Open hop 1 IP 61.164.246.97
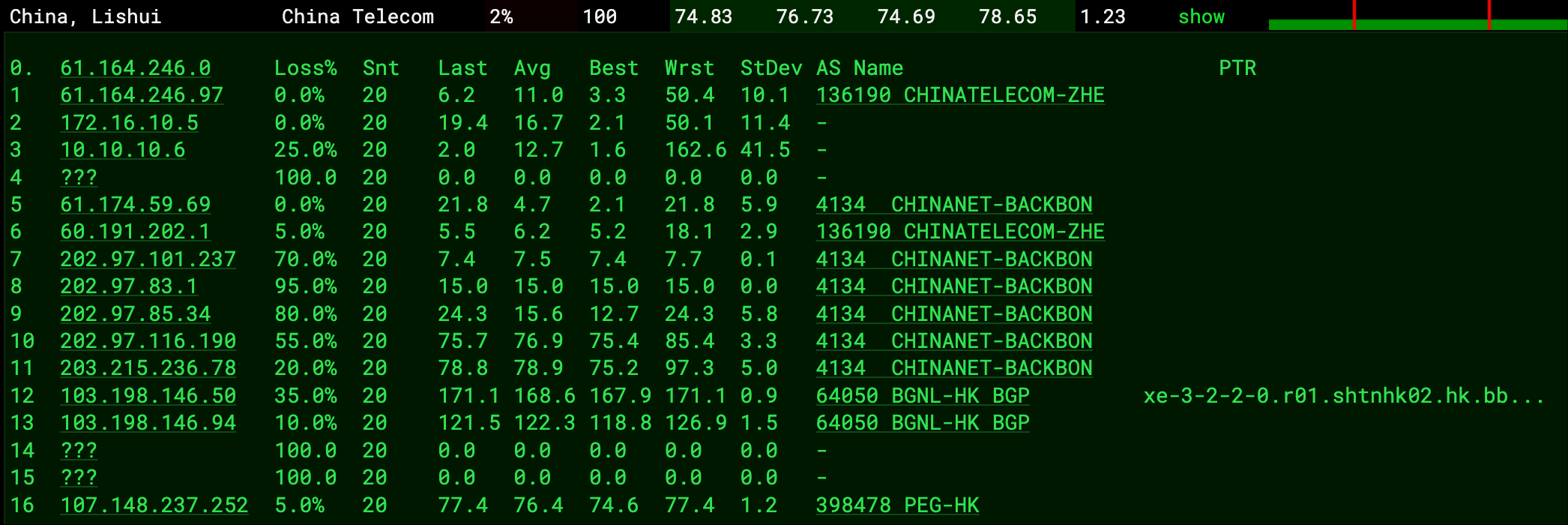The width and height of the screenshot is (1568, 525). coord(142,95)
